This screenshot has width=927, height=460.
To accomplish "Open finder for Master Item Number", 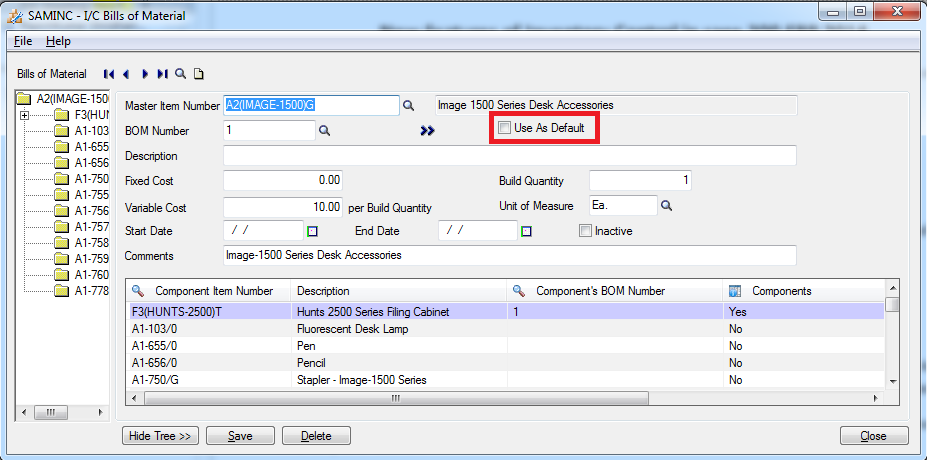I will pyautogui.click(x=409, y=105).
